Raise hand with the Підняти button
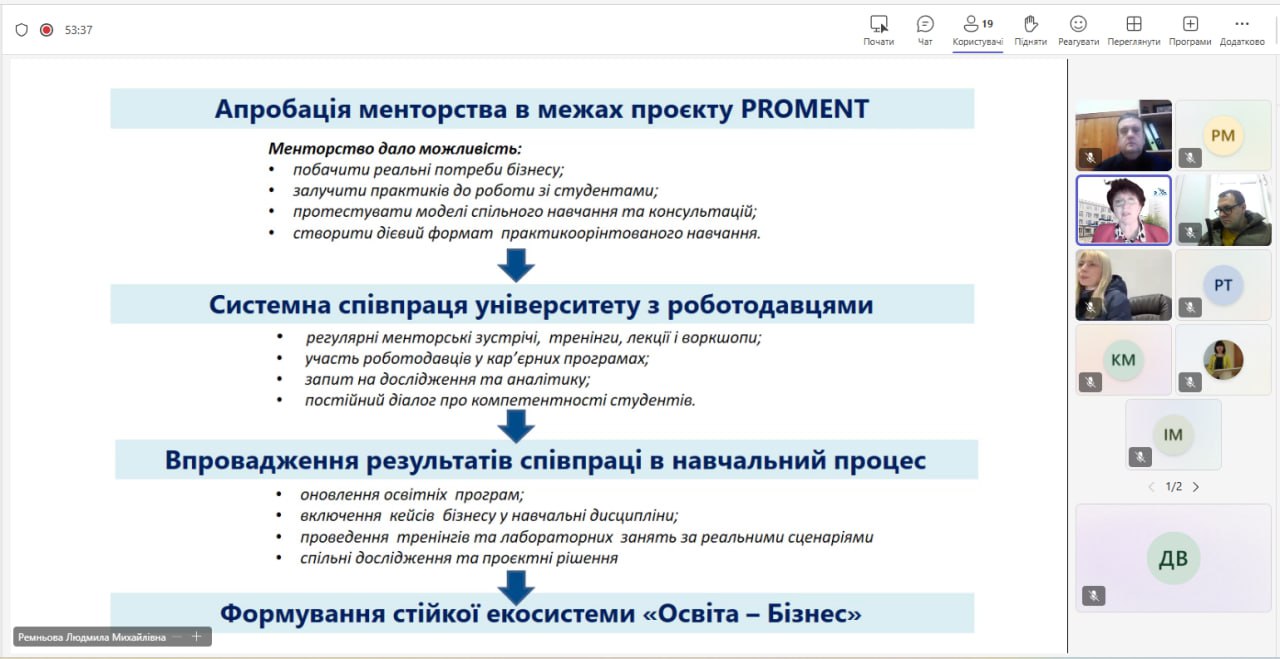The height and width of the screenshot is (659, 1280). [x=1030, y=24]
